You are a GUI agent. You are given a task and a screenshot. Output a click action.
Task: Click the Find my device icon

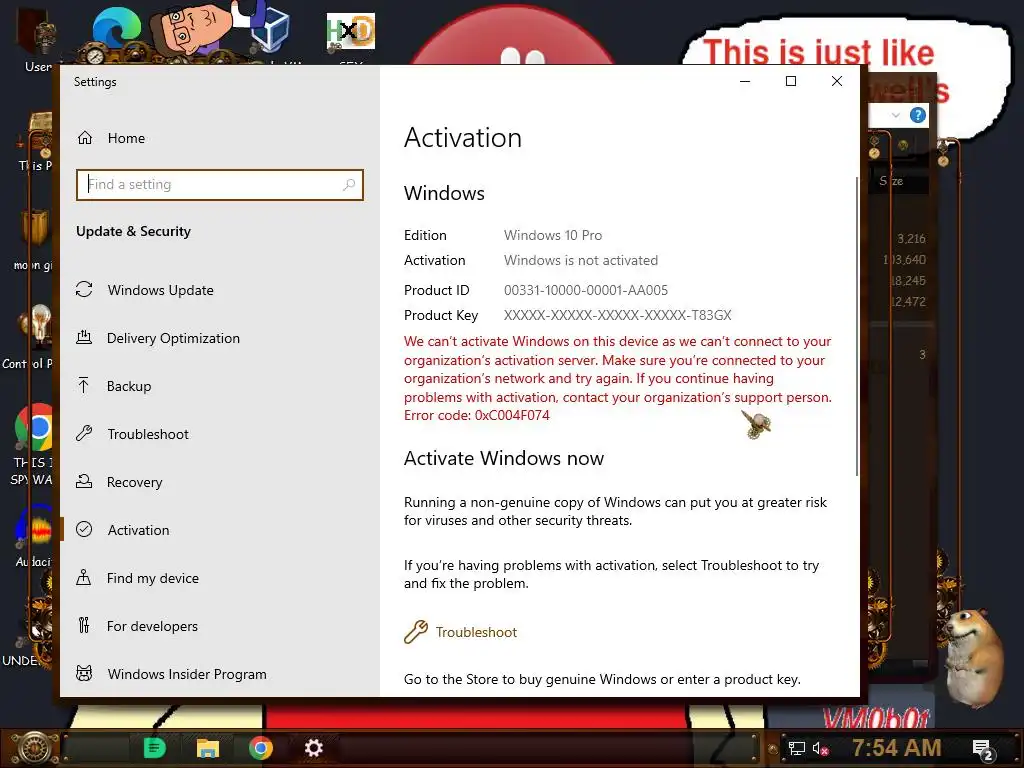pyautogui.click(x=84, y=577)
